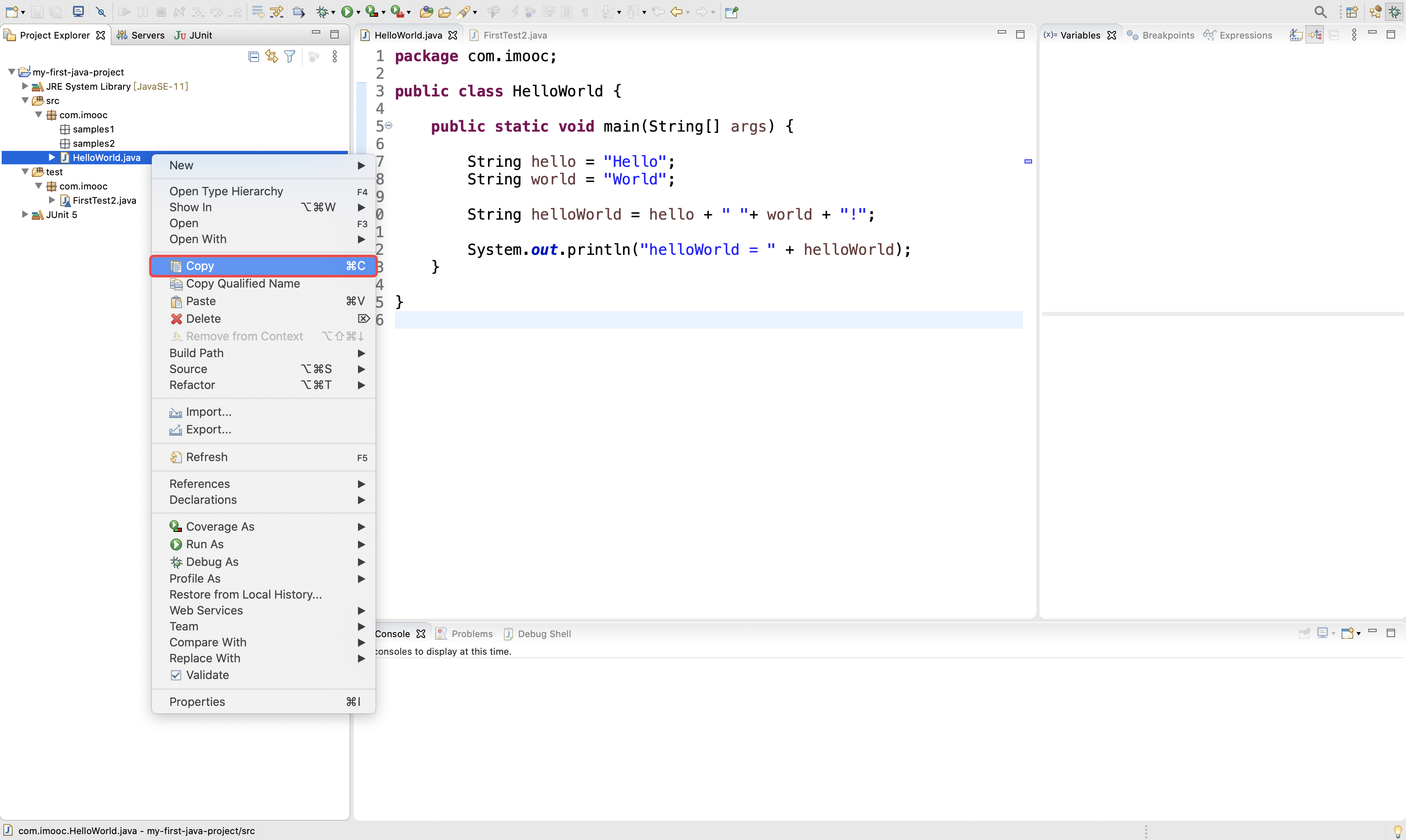The height and width of the screenshot is (840, 1406).
Task: Click the Run External Tools icon
Action: pos(397,12)
